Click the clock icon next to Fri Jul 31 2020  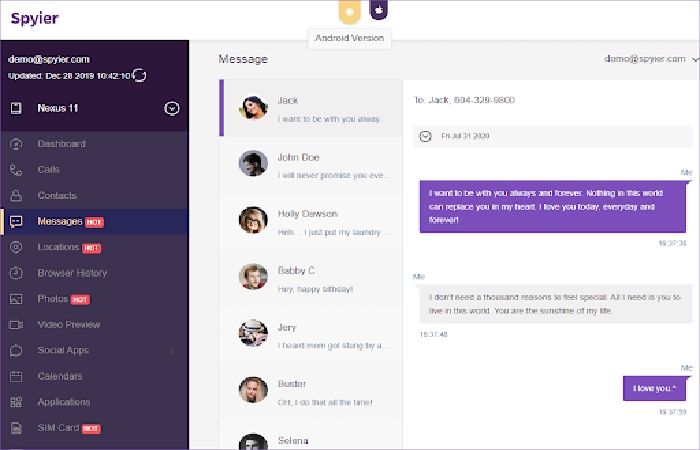coord(426,136)
